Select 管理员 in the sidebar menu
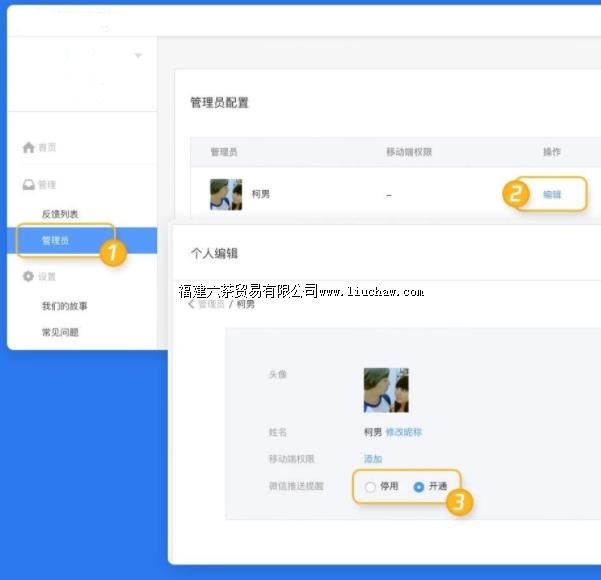601x580 pixels. 55,241
